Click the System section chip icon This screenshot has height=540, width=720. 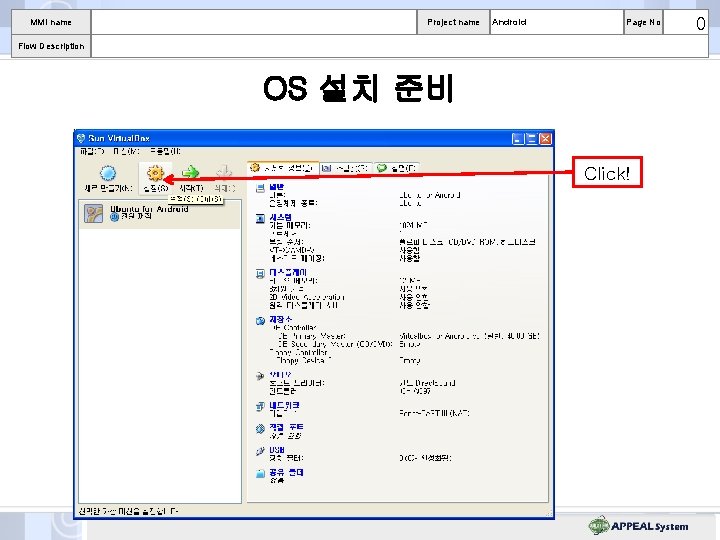260,218
